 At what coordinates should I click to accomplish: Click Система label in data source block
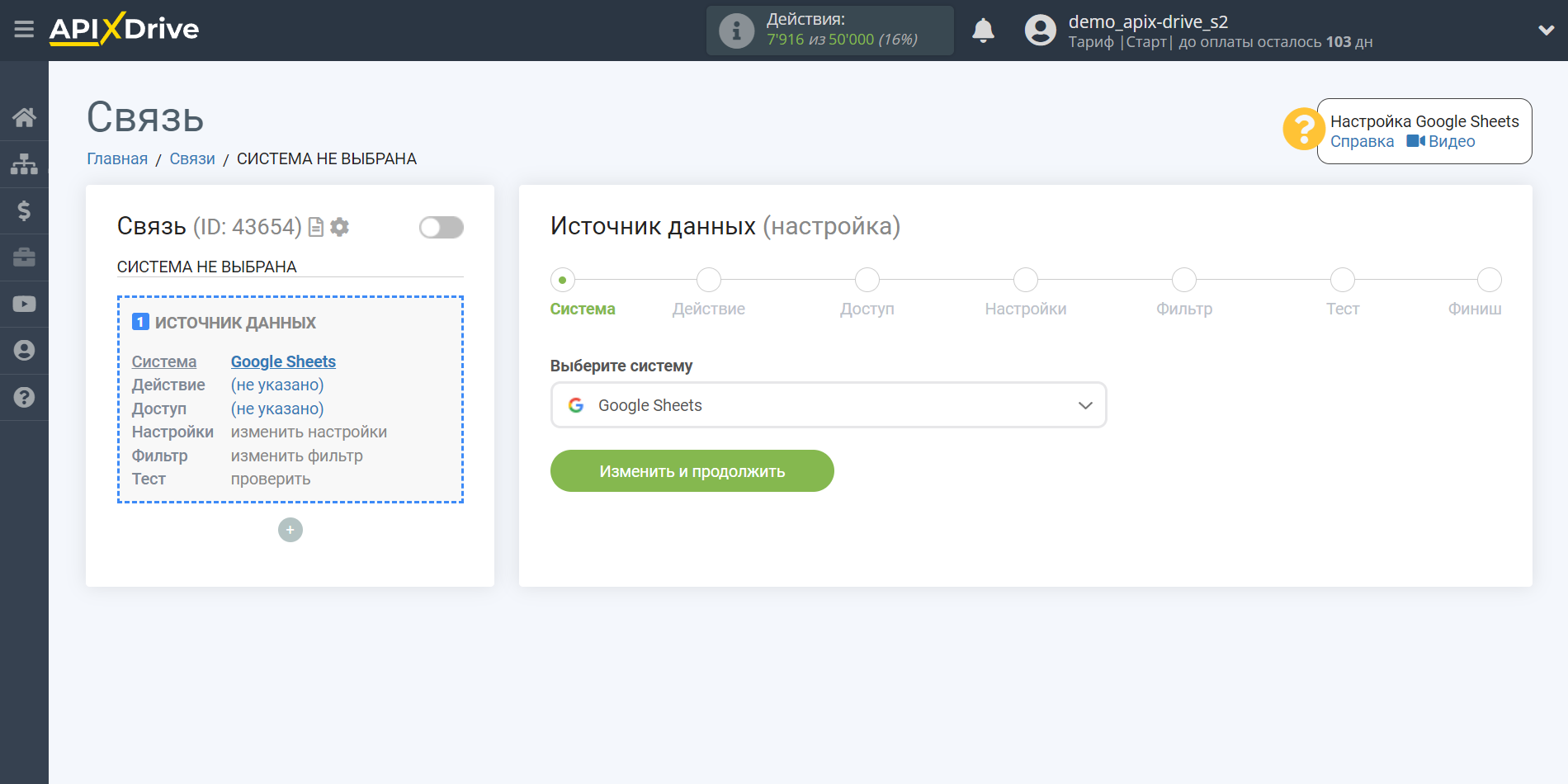point(164,361)
